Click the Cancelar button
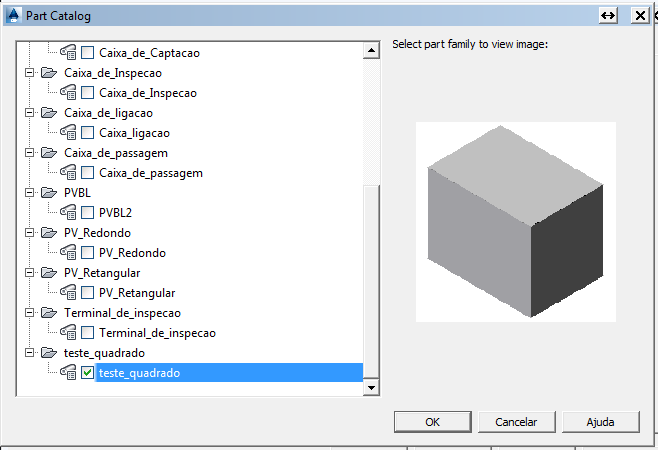This screenshot has height=450, width=658. (517, 422)
